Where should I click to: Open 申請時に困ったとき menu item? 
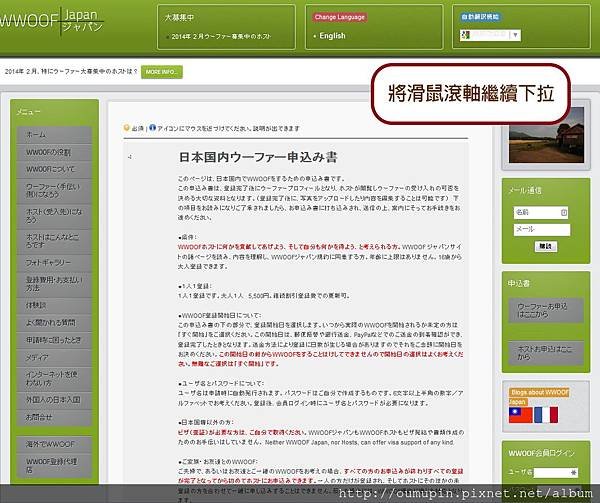[x=54, y=340]
